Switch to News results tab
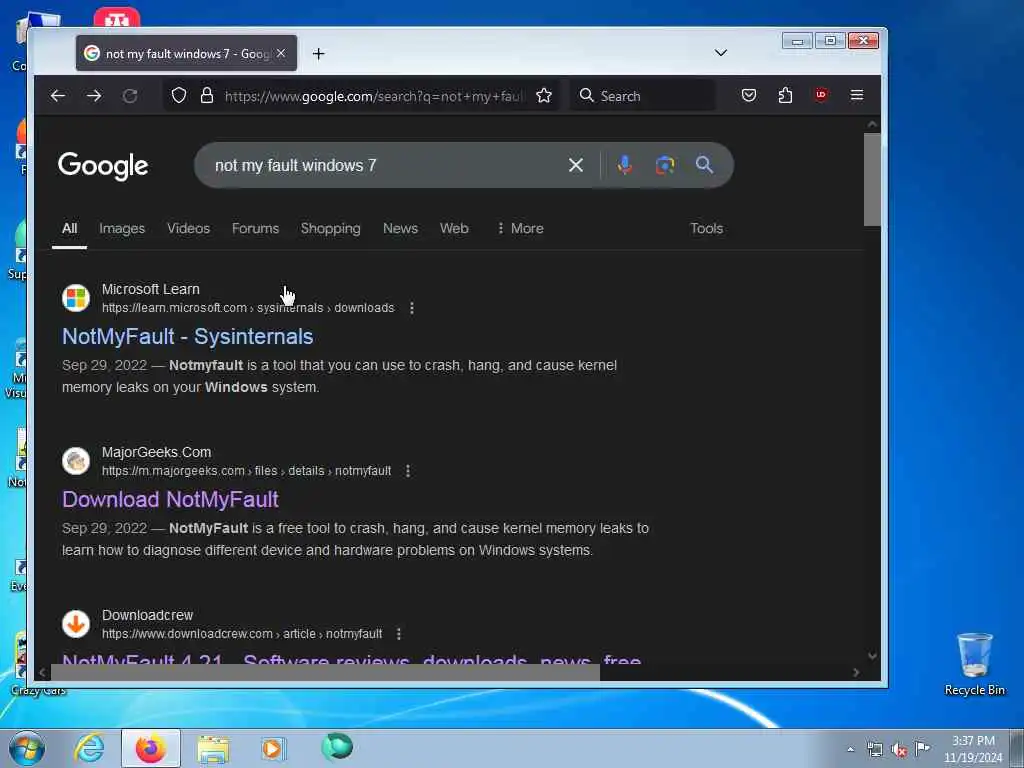The height and width of the screenshot is (768, 1024). tap(400, 229)
